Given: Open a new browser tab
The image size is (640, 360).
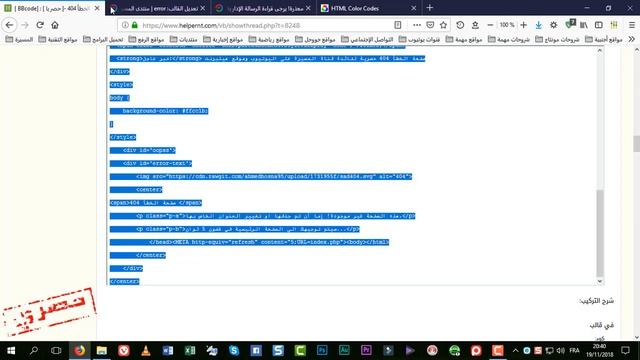Looking at the screenshot, I should [x=430, y=8].
